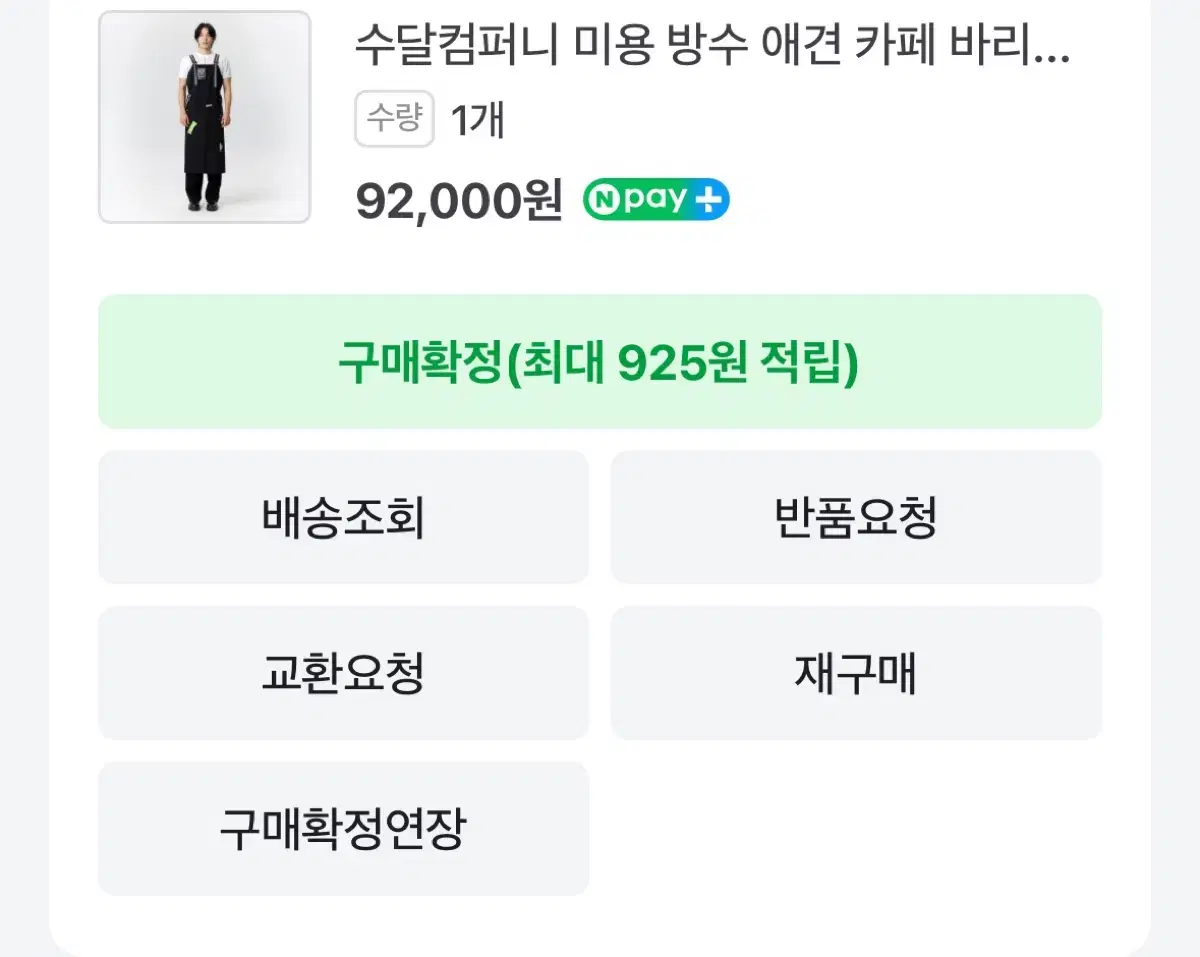Select the 수량 quantity label badge
The height and width of the screenshot is (957, 1200).
coord(394,120)
